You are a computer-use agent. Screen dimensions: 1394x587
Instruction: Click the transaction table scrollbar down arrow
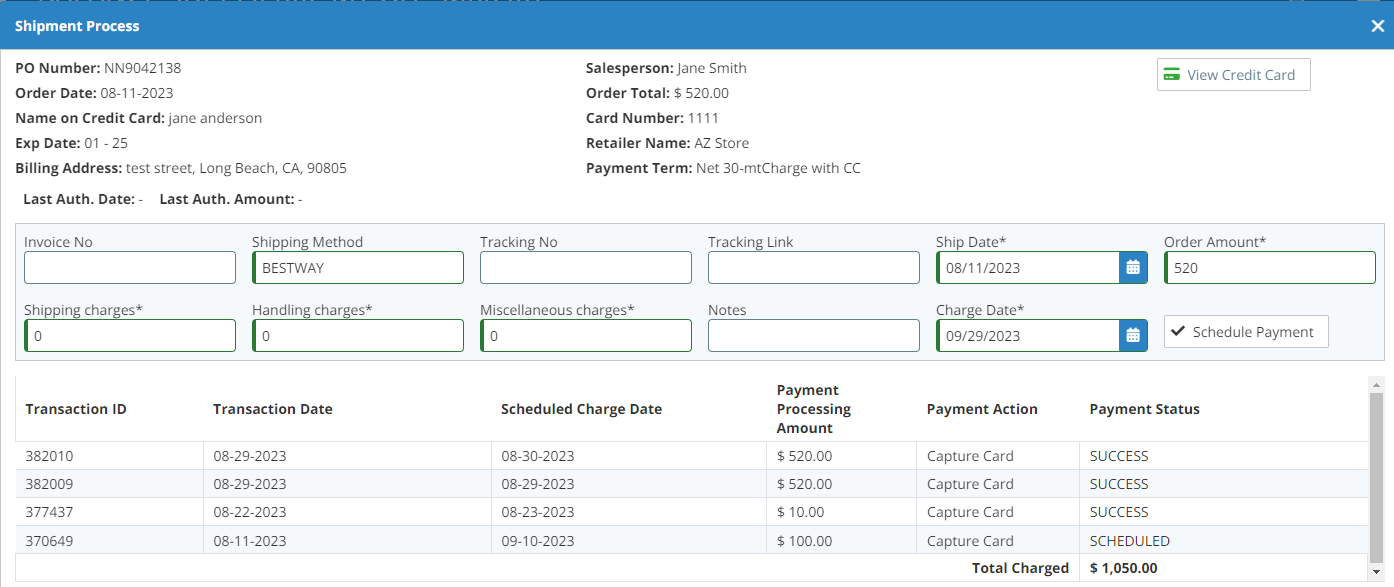click(1376, 573)
